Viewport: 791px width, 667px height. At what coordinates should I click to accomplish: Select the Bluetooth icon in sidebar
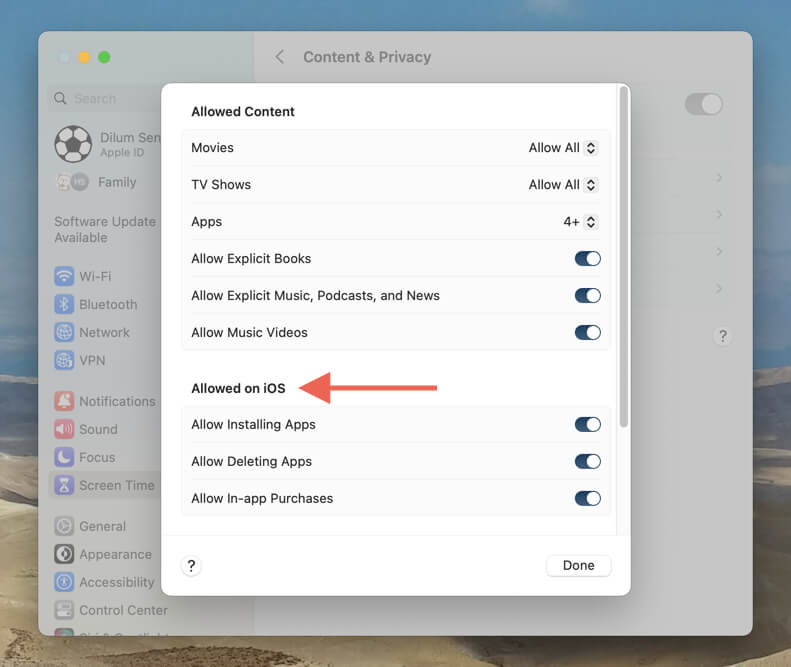pyautogui.click(x=64, y=304)
